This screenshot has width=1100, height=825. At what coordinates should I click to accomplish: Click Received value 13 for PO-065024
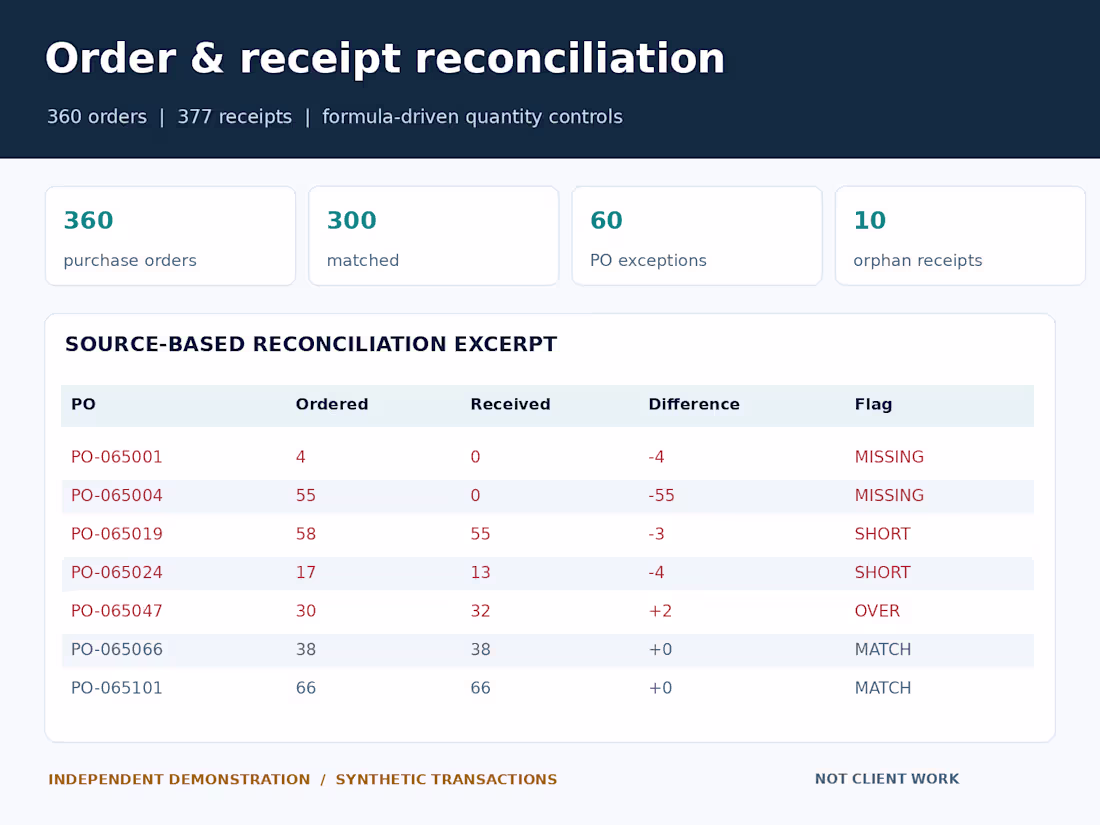coord(481,572)
